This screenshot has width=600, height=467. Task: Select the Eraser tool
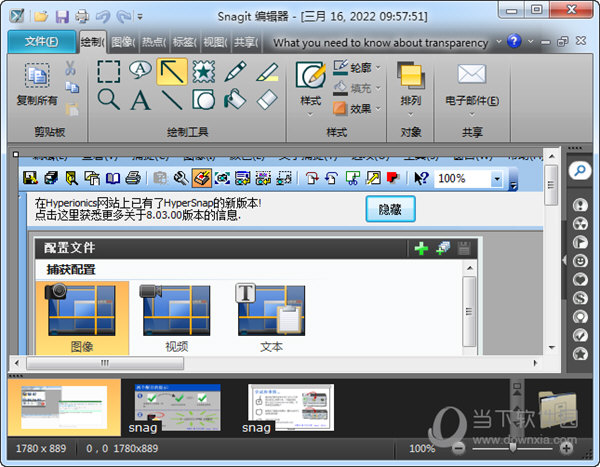(x=267, y=100)
